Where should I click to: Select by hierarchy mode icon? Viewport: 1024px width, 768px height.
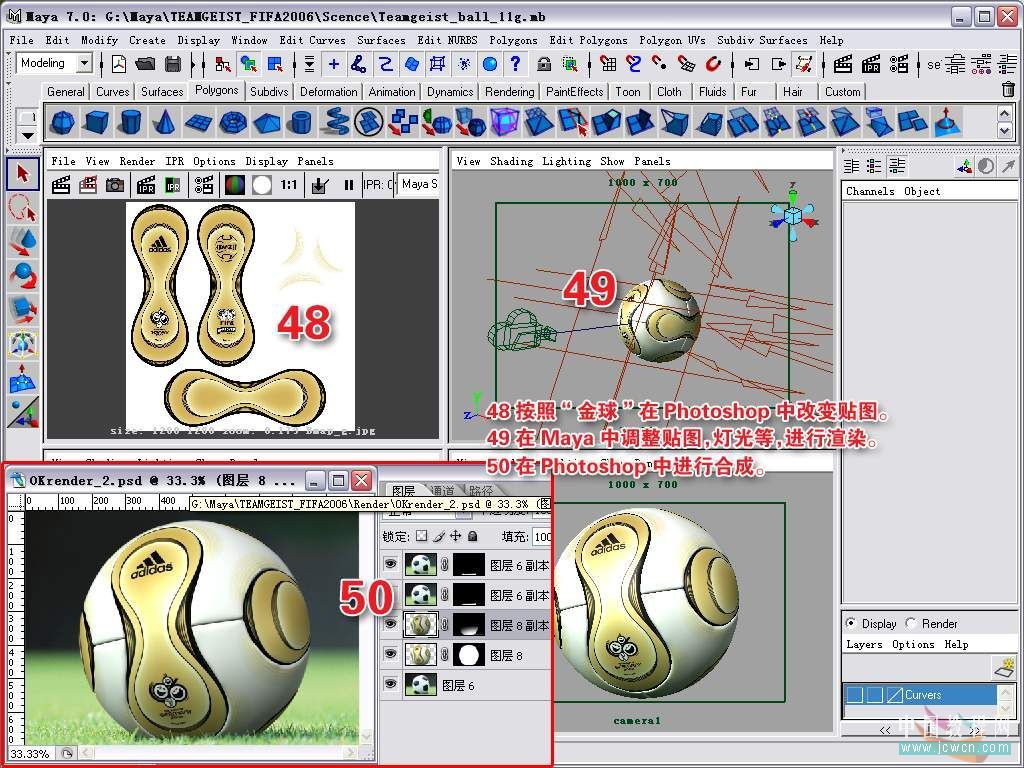click(x=223, y=64)
